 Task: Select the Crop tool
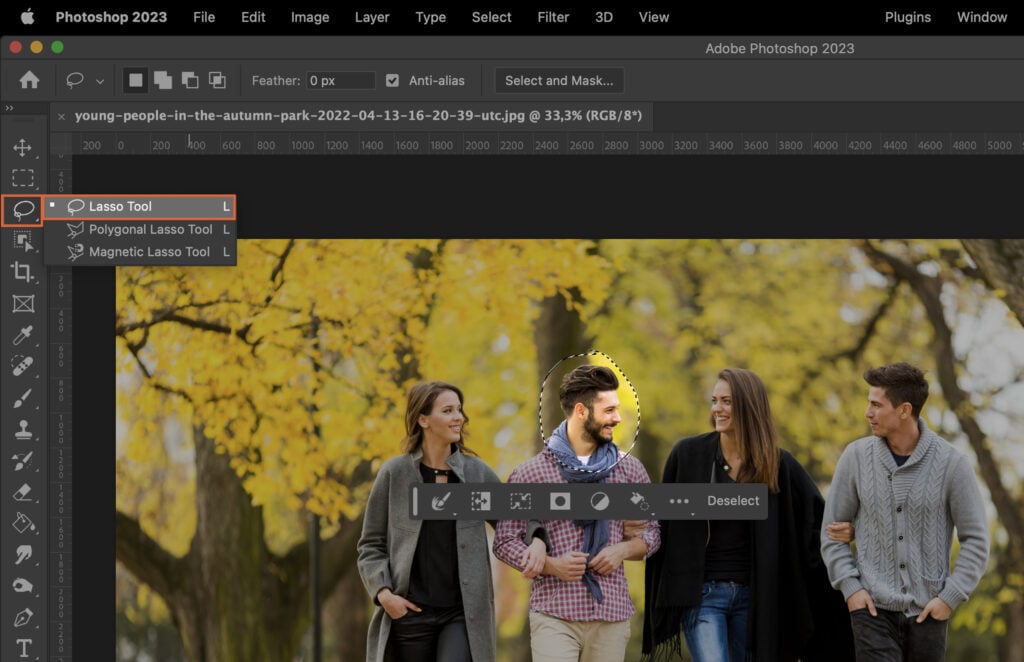coord(24,273)
